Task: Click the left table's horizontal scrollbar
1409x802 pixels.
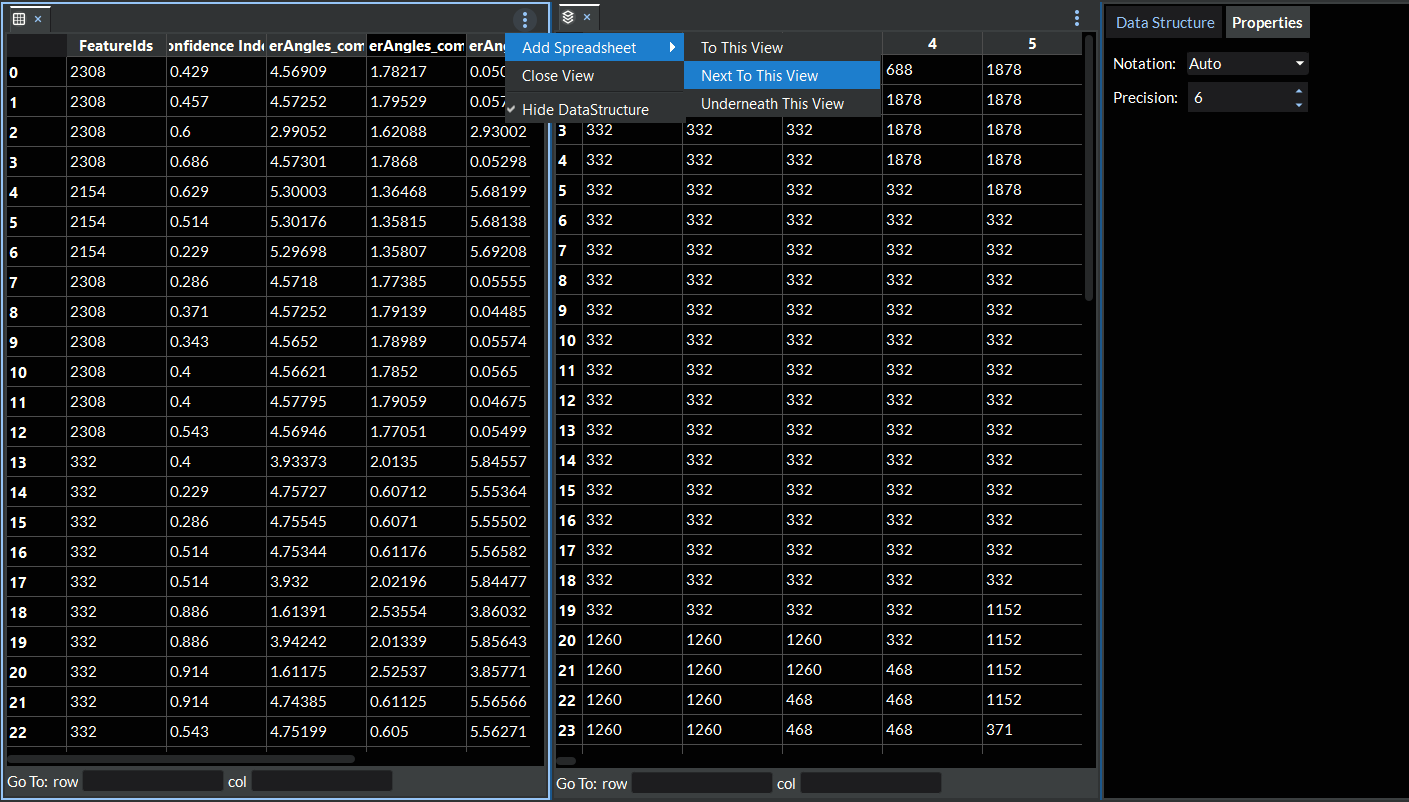Action: tap(180, 759)
